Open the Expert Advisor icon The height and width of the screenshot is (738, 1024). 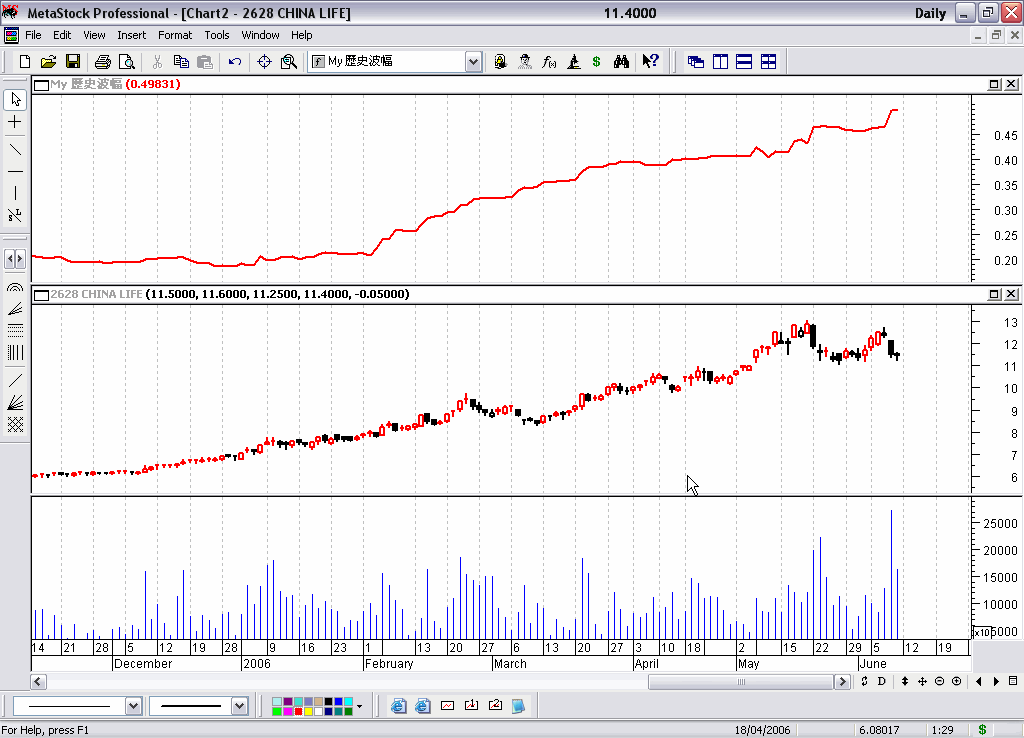(500, 61)
